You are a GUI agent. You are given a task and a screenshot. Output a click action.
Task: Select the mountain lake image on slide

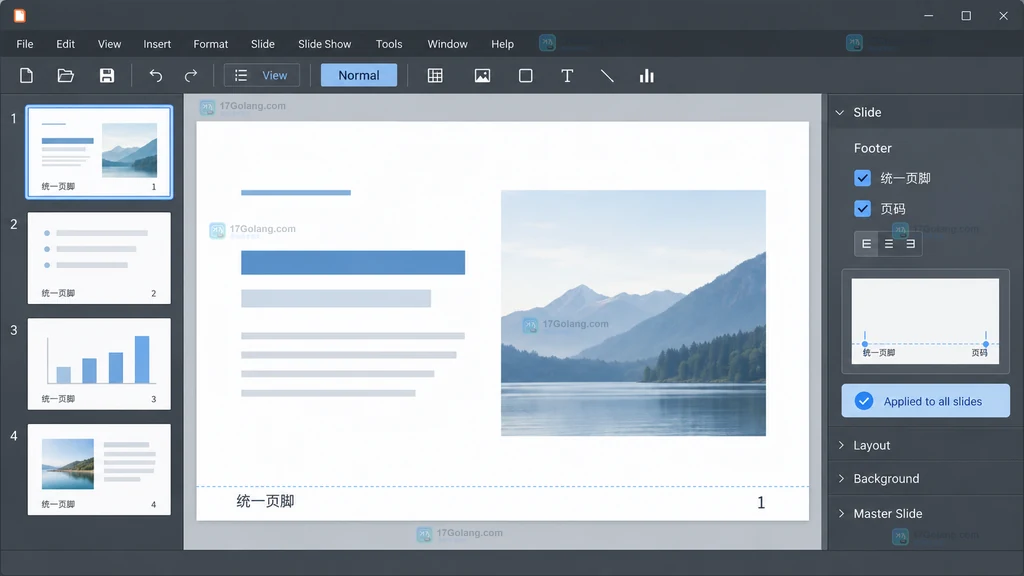[x=633, y=313]
